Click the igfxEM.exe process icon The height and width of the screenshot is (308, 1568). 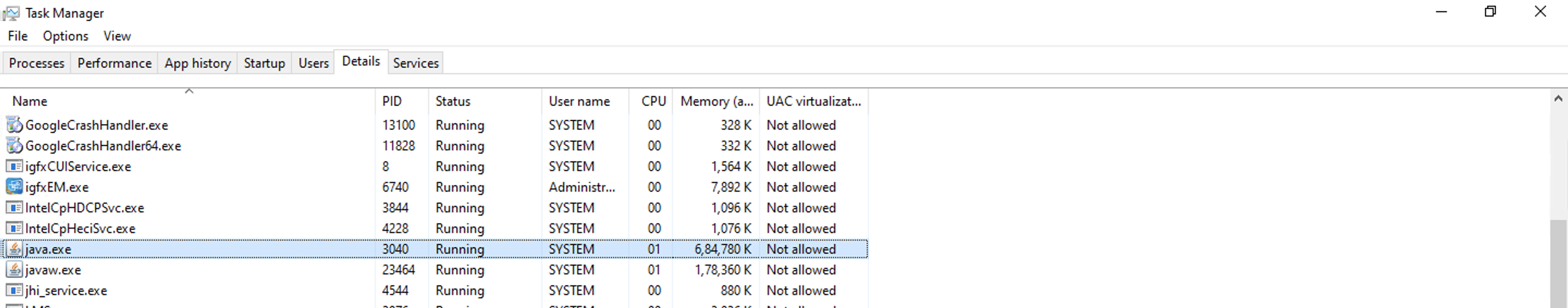(x=14, y=187)
